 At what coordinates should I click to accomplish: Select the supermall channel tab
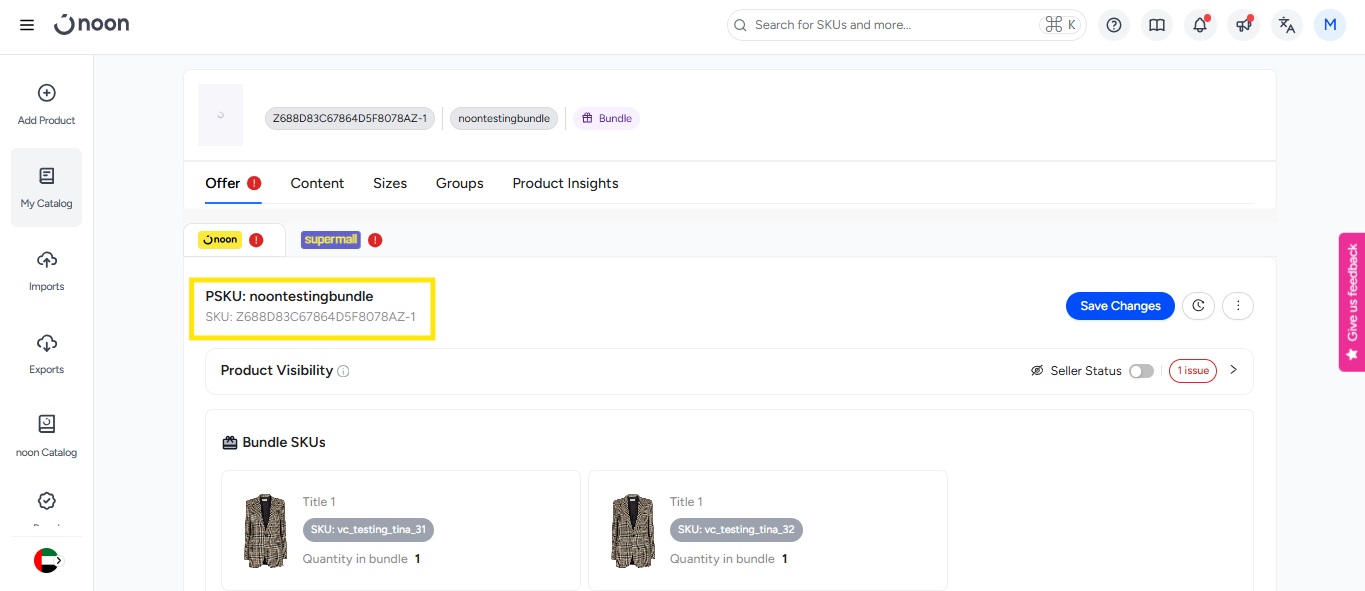(331, 240)
